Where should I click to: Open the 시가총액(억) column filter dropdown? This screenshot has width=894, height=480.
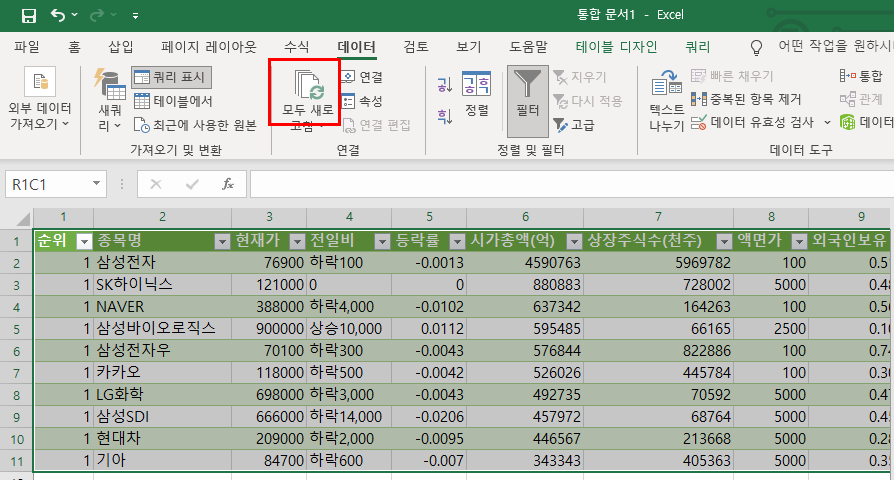(574, 242)
